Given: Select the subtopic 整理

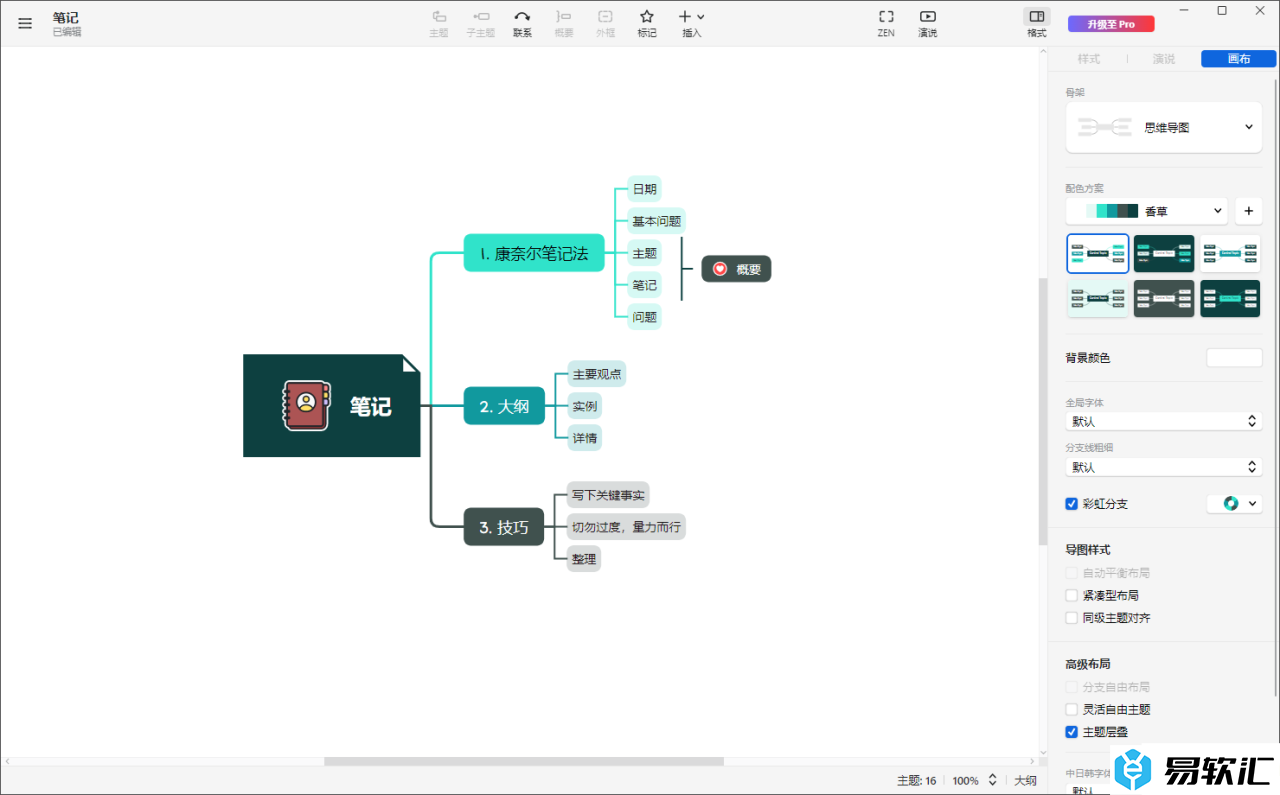Looking at the screenshot, I should coord(584,559).
